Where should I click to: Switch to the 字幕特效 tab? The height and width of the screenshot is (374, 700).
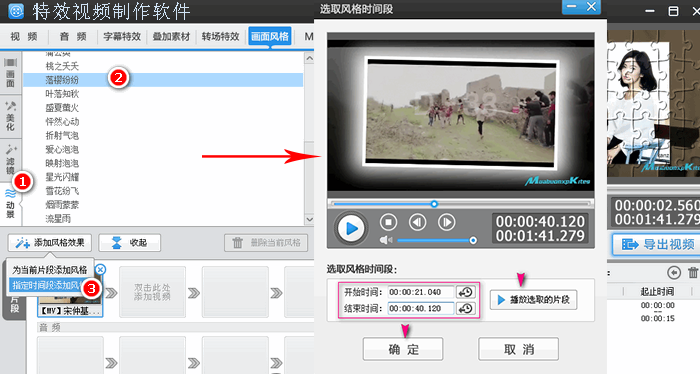(122, 37)
